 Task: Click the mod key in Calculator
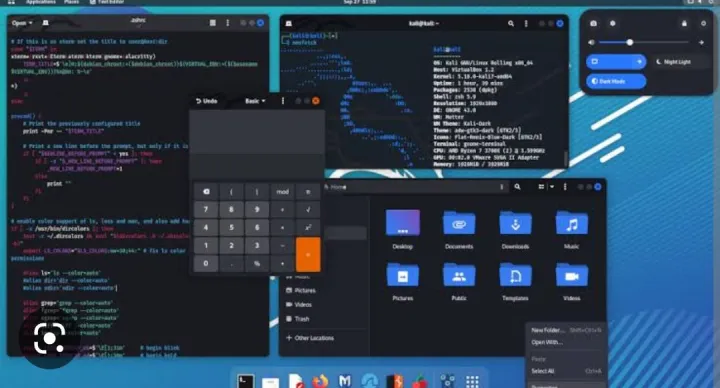pyautogui.click(x=282, y=192)
